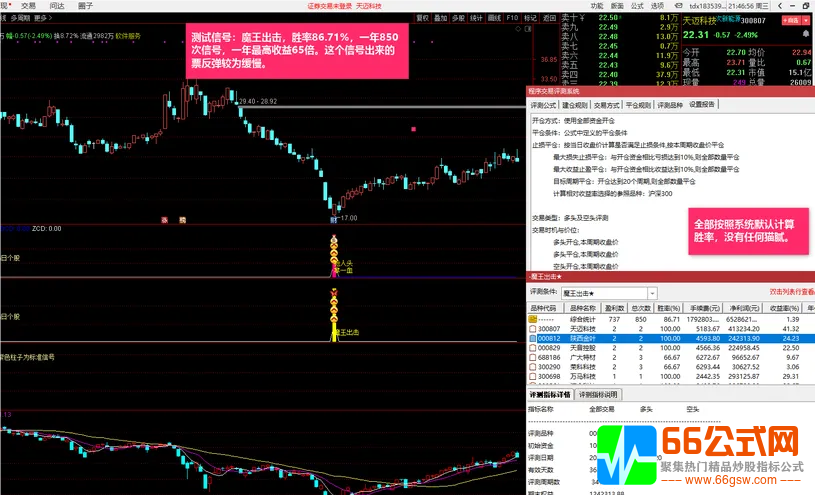Open the 交易 menu

point(28,5)
